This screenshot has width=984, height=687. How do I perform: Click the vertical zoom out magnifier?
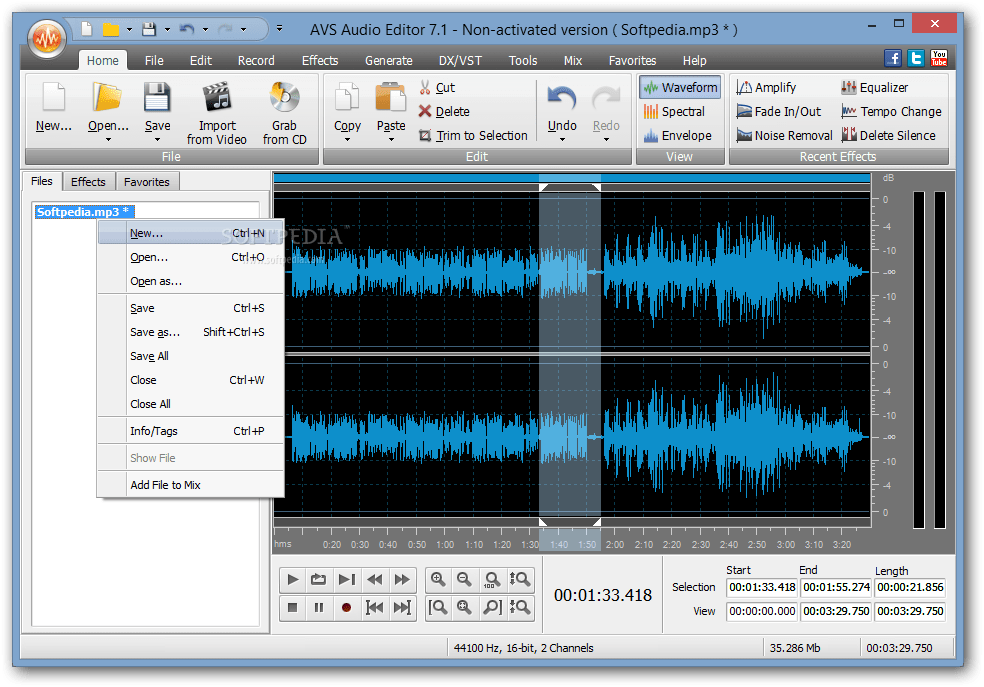[x=520, y=607]
